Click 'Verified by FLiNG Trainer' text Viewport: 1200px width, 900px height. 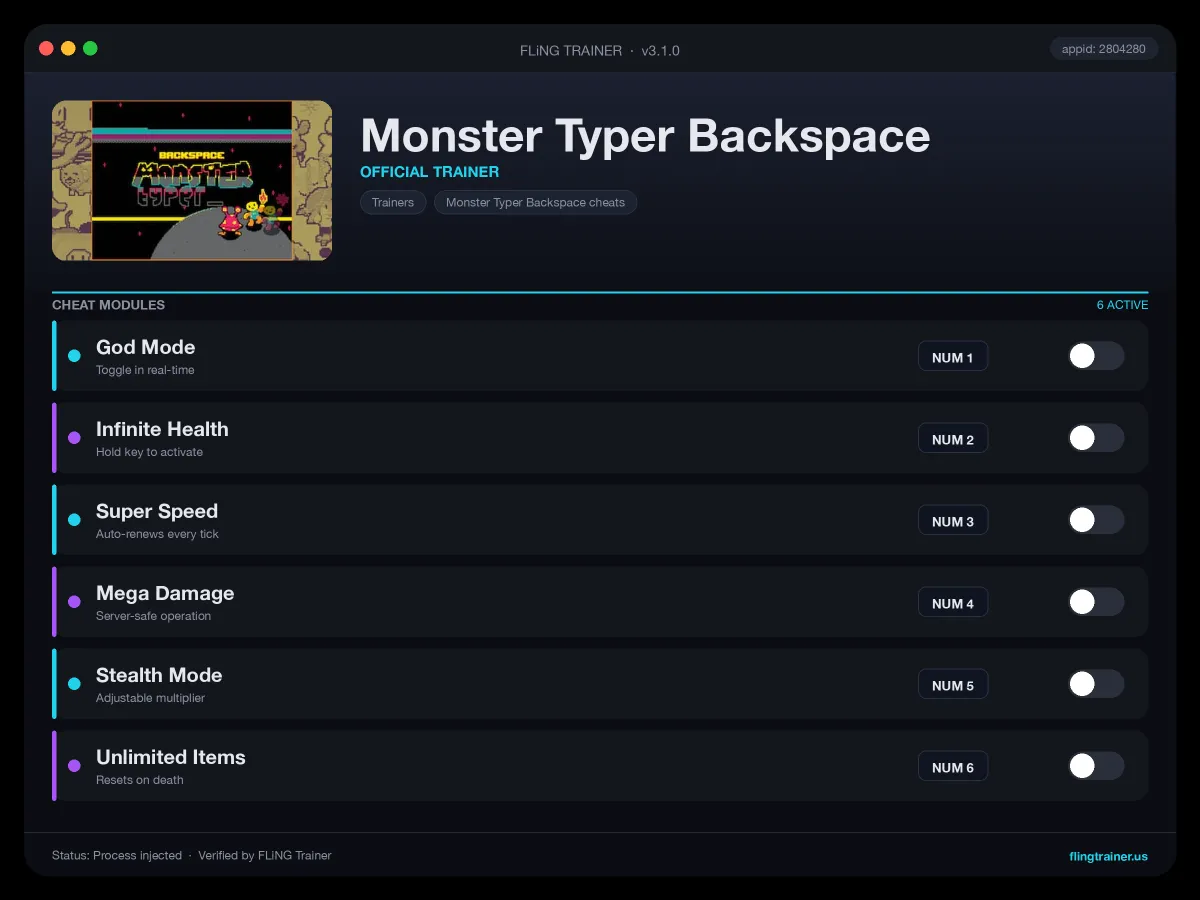265,856
